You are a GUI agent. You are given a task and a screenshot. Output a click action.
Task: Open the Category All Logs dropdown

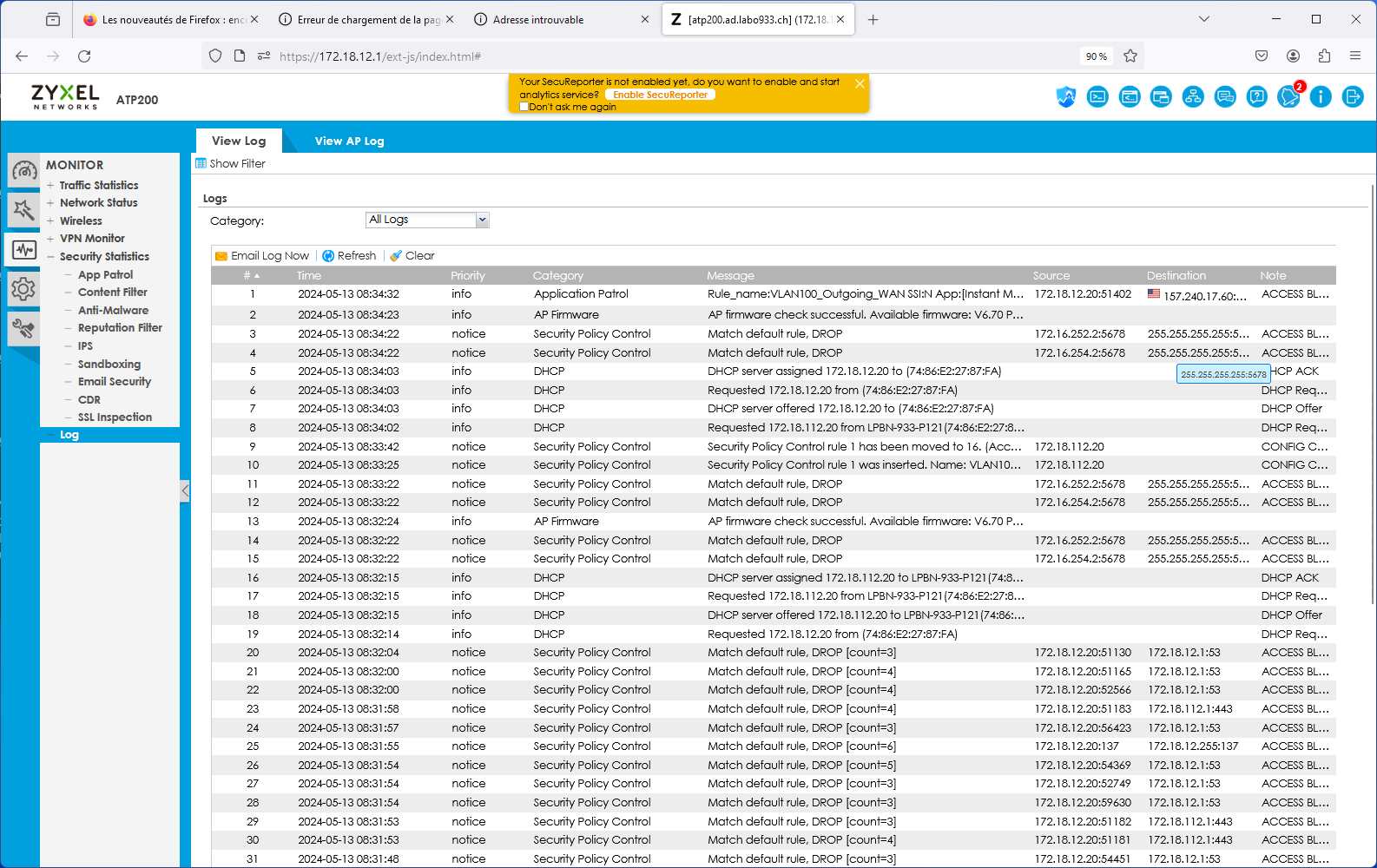427,220
